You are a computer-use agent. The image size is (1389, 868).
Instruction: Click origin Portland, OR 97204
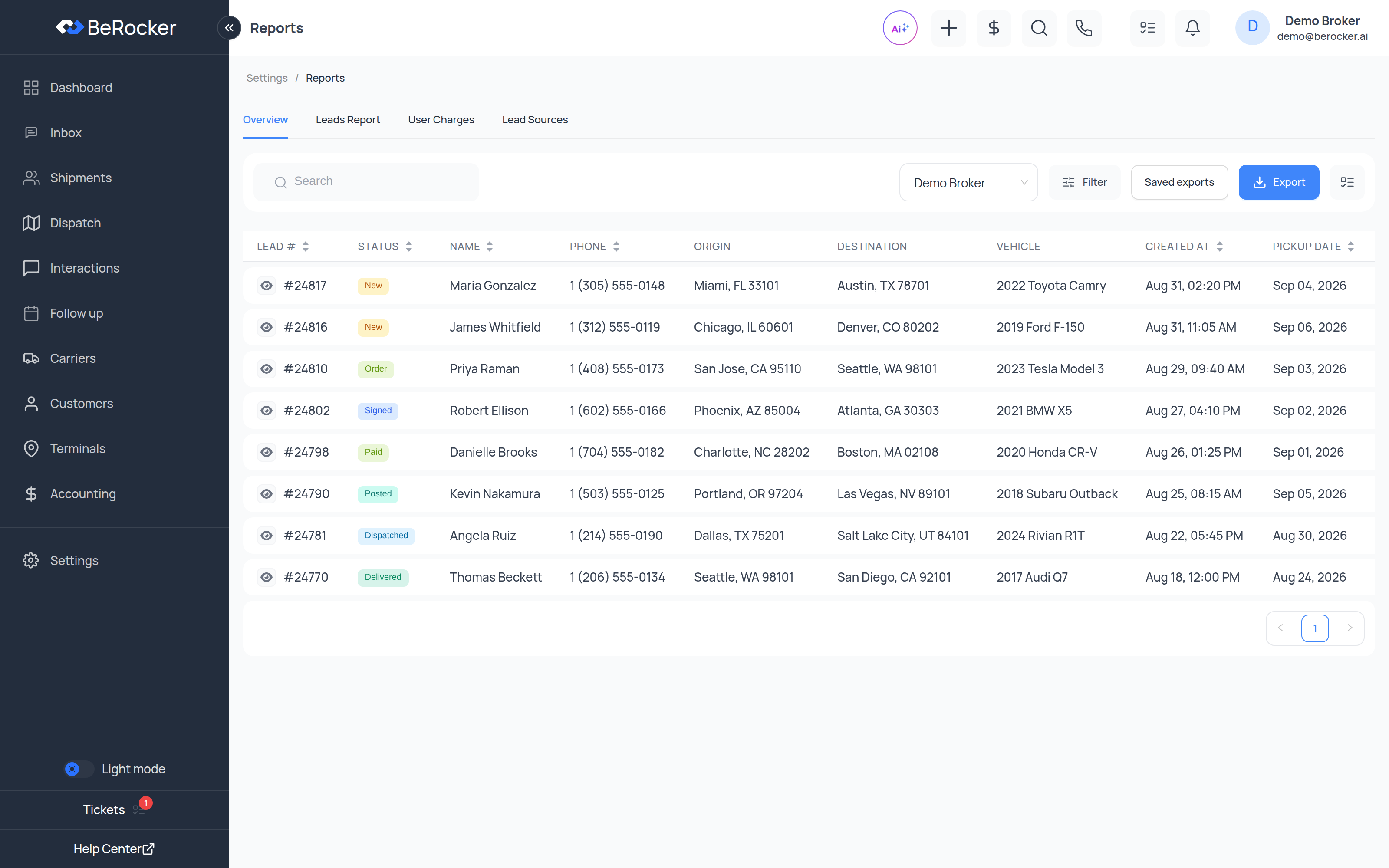tap(748, 494)
